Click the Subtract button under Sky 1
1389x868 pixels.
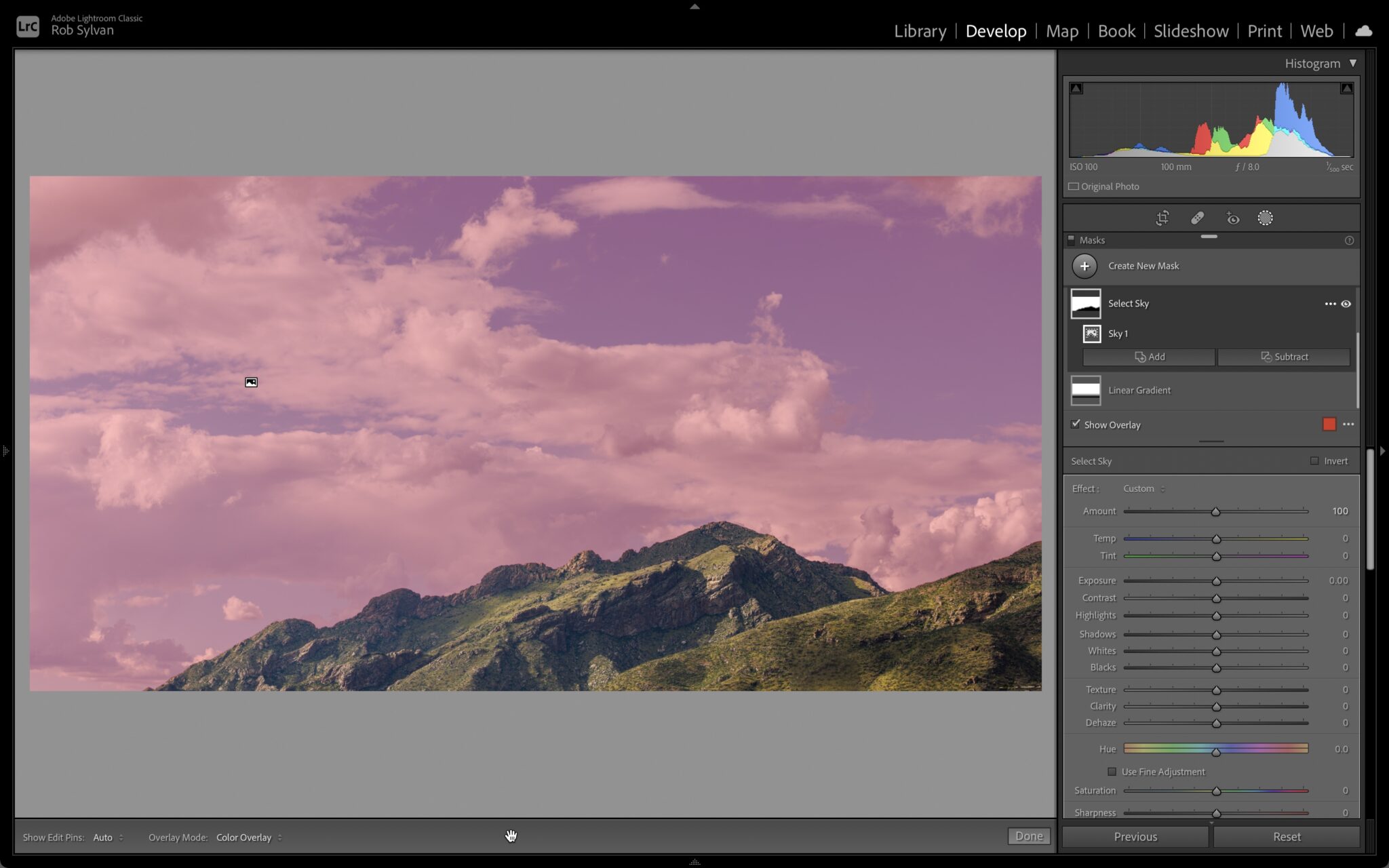[1284, 356]
